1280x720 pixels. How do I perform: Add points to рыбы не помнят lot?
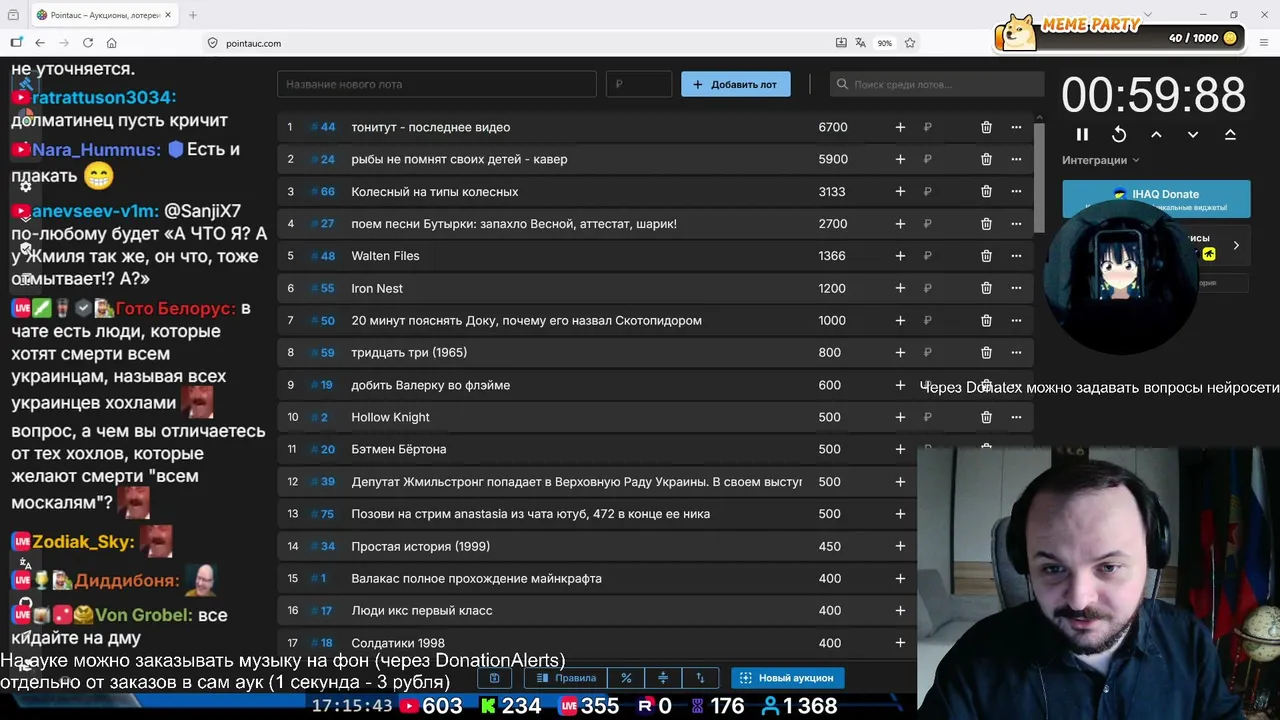pyautogui.click(x=900, y=159)
